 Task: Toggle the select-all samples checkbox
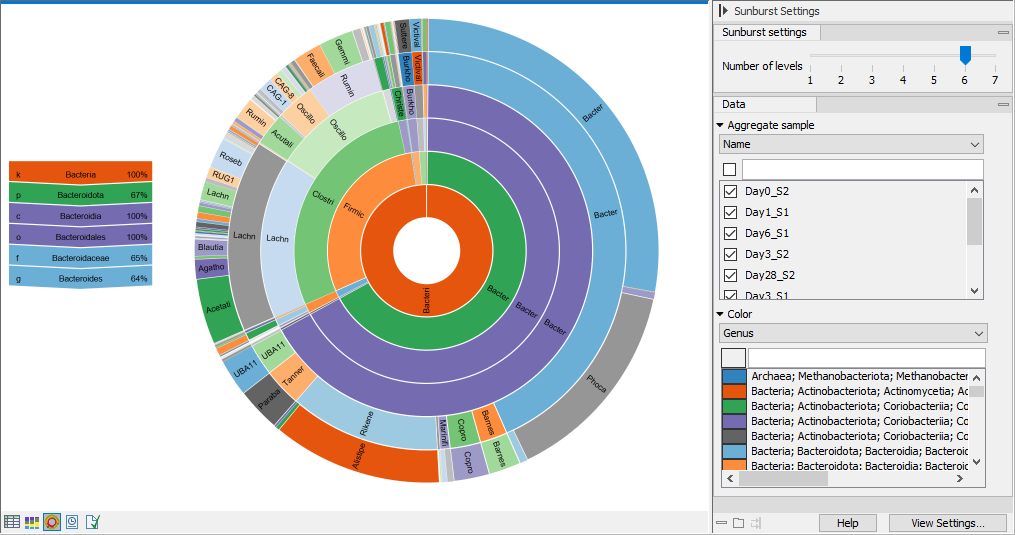pos(729,169)
